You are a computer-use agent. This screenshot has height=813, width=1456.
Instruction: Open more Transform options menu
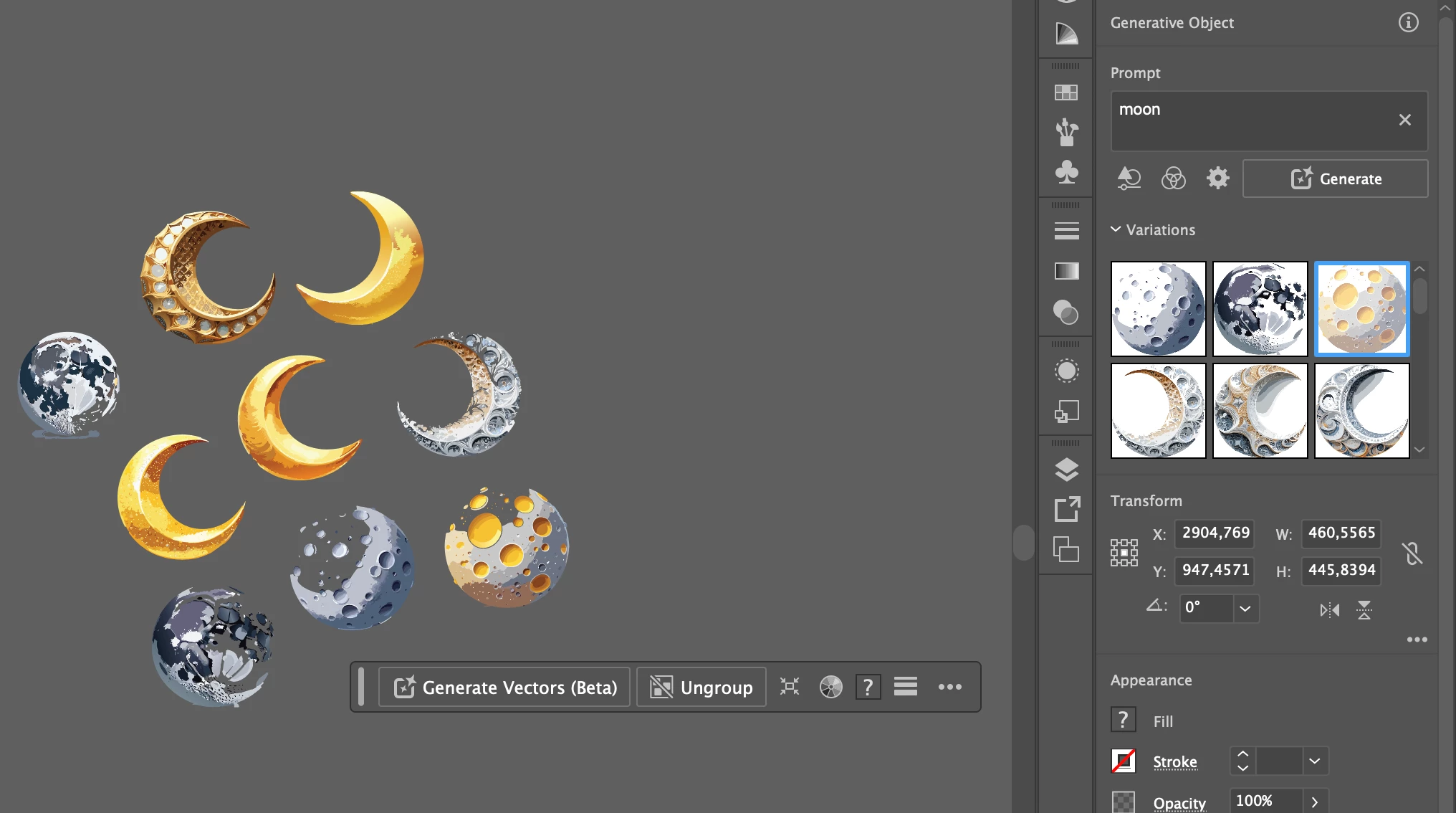click(x=1417, y=640)
